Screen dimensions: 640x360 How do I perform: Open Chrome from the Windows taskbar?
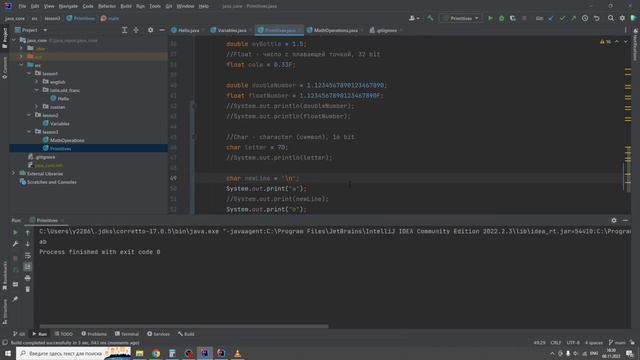(156, 353)
